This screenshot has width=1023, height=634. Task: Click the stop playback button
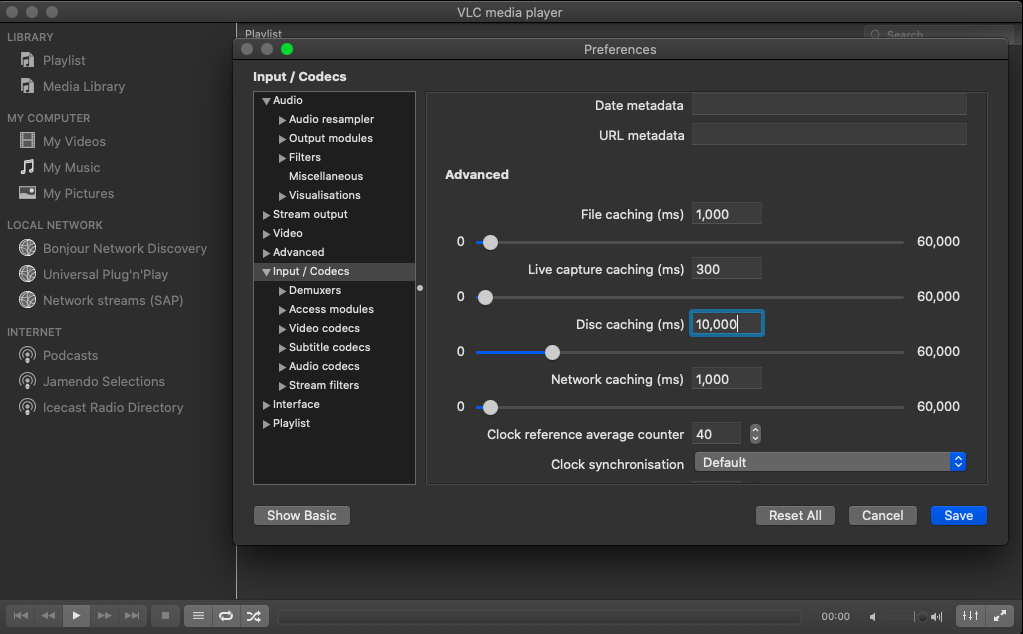165,616
